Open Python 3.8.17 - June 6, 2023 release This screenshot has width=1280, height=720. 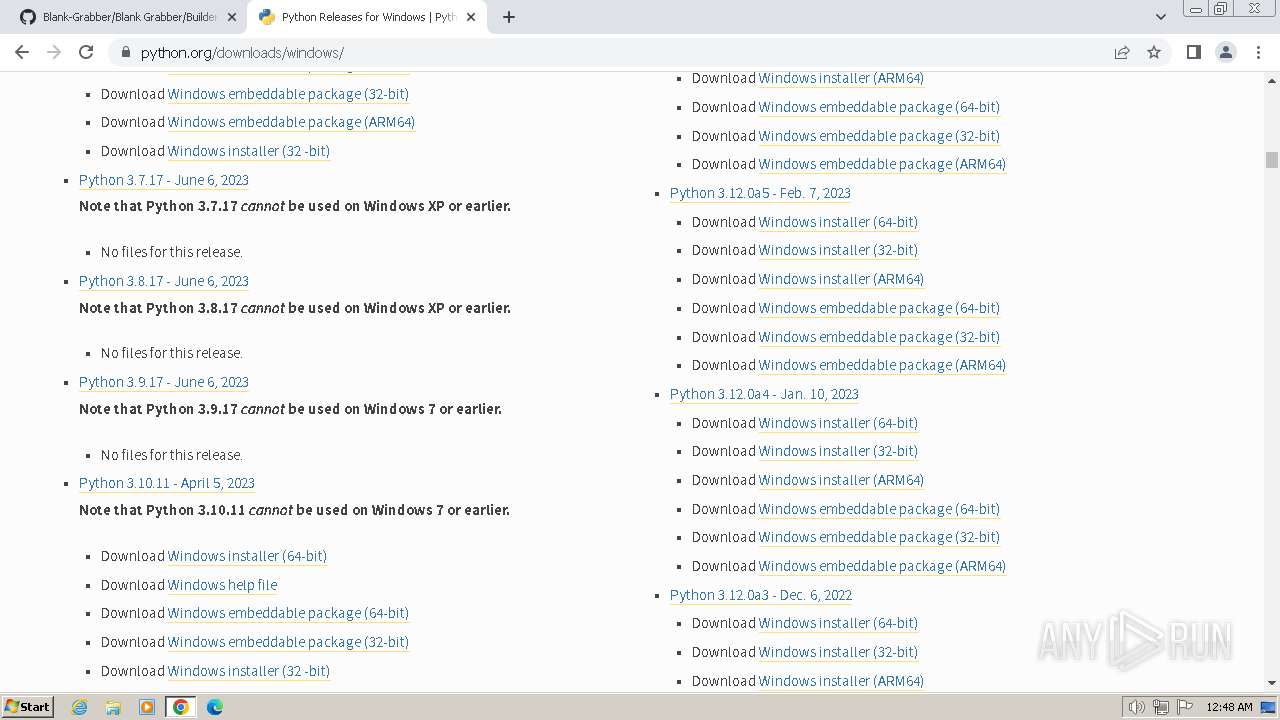point(164,281)
